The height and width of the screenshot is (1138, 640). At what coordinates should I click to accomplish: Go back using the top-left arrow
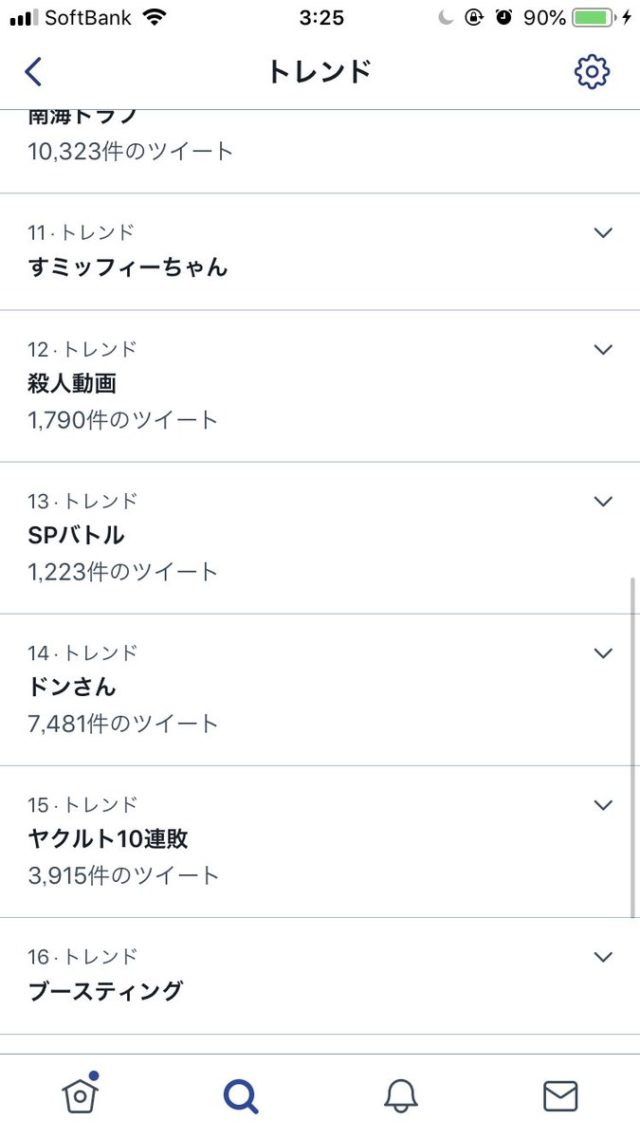coord(34,72)
